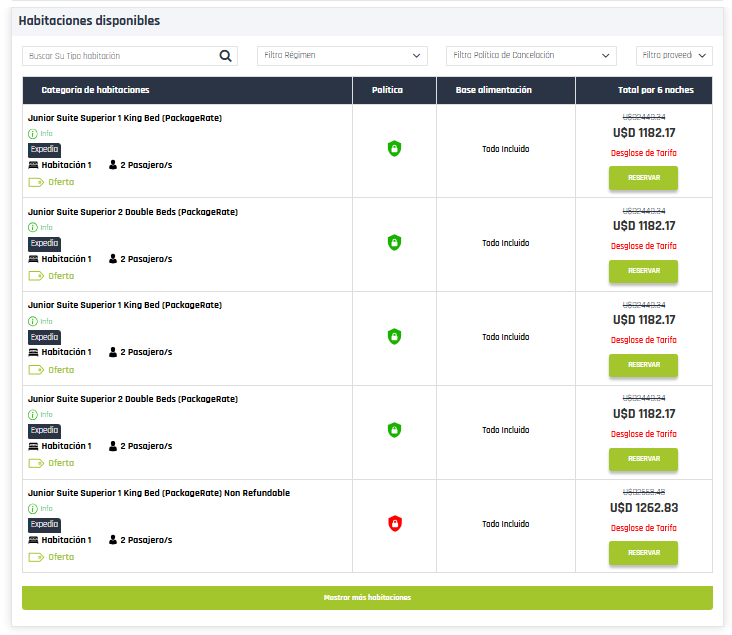Click the Expedia badge in the Non Refundable row
The width and height of the screenshot is (732, 635).
click(44, 524)
